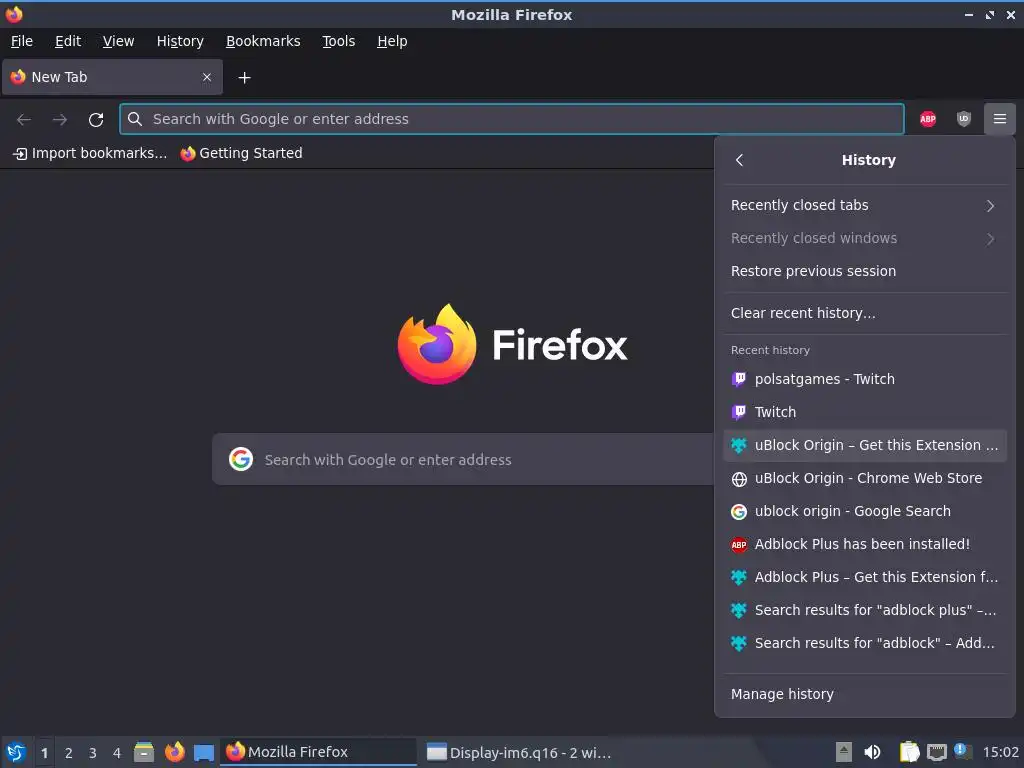Open Search results for "adblock" entry
Viewport: 1024px width, 768px height.
(x=865, y=643)
